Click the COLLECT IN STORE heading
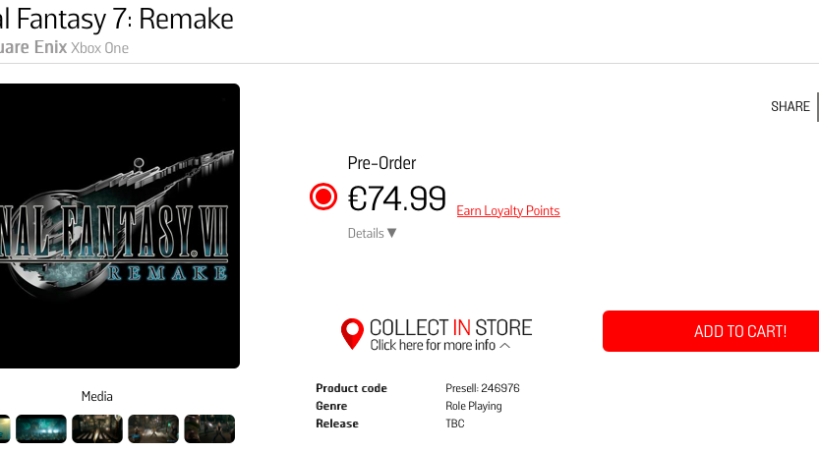The width and height of the screenshot is (819, 452). (x=450, y=327)
